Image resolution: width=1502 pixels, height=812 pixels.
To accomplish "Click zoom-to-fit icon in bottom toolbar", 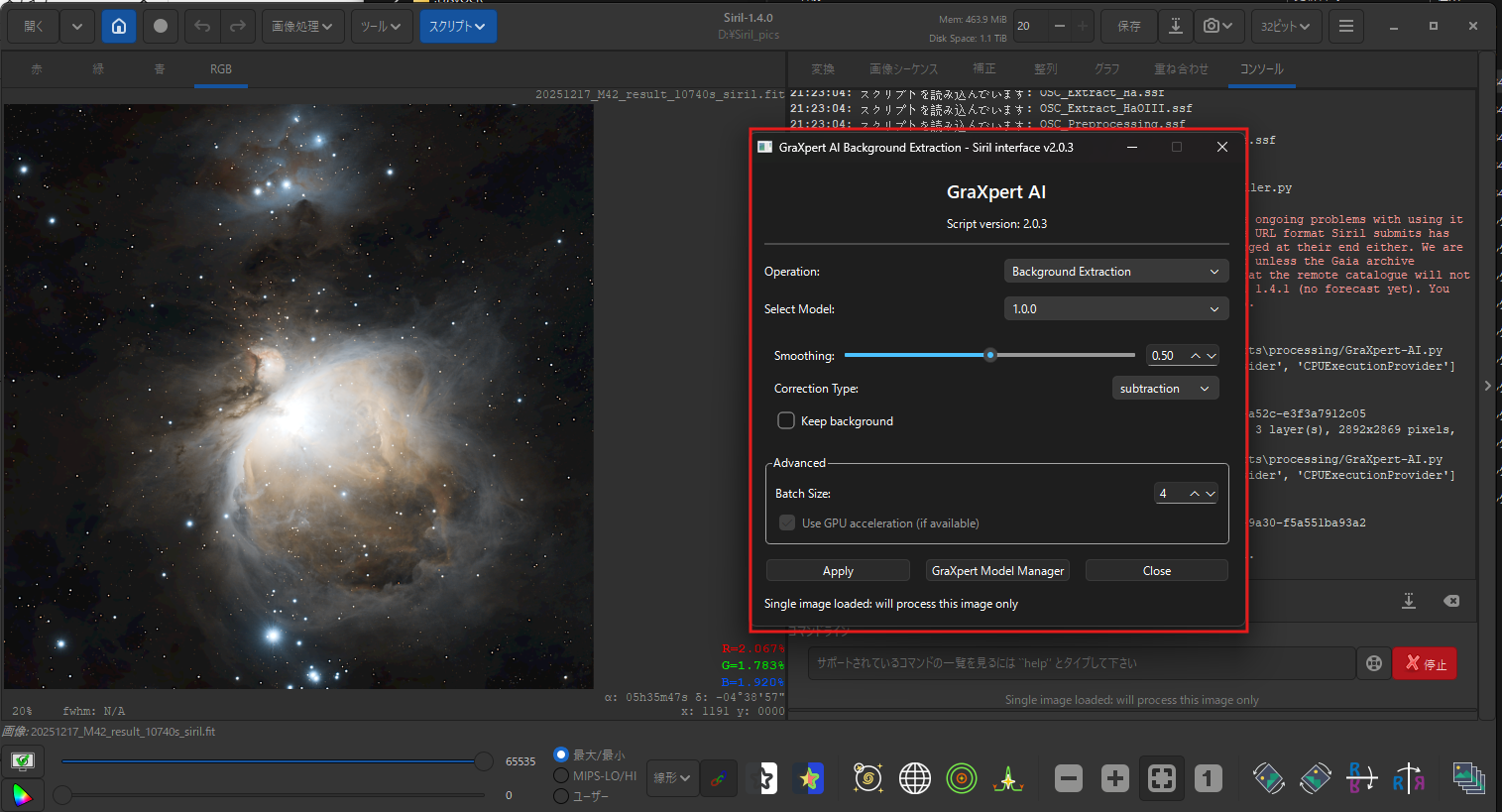I will [1161, 778].
